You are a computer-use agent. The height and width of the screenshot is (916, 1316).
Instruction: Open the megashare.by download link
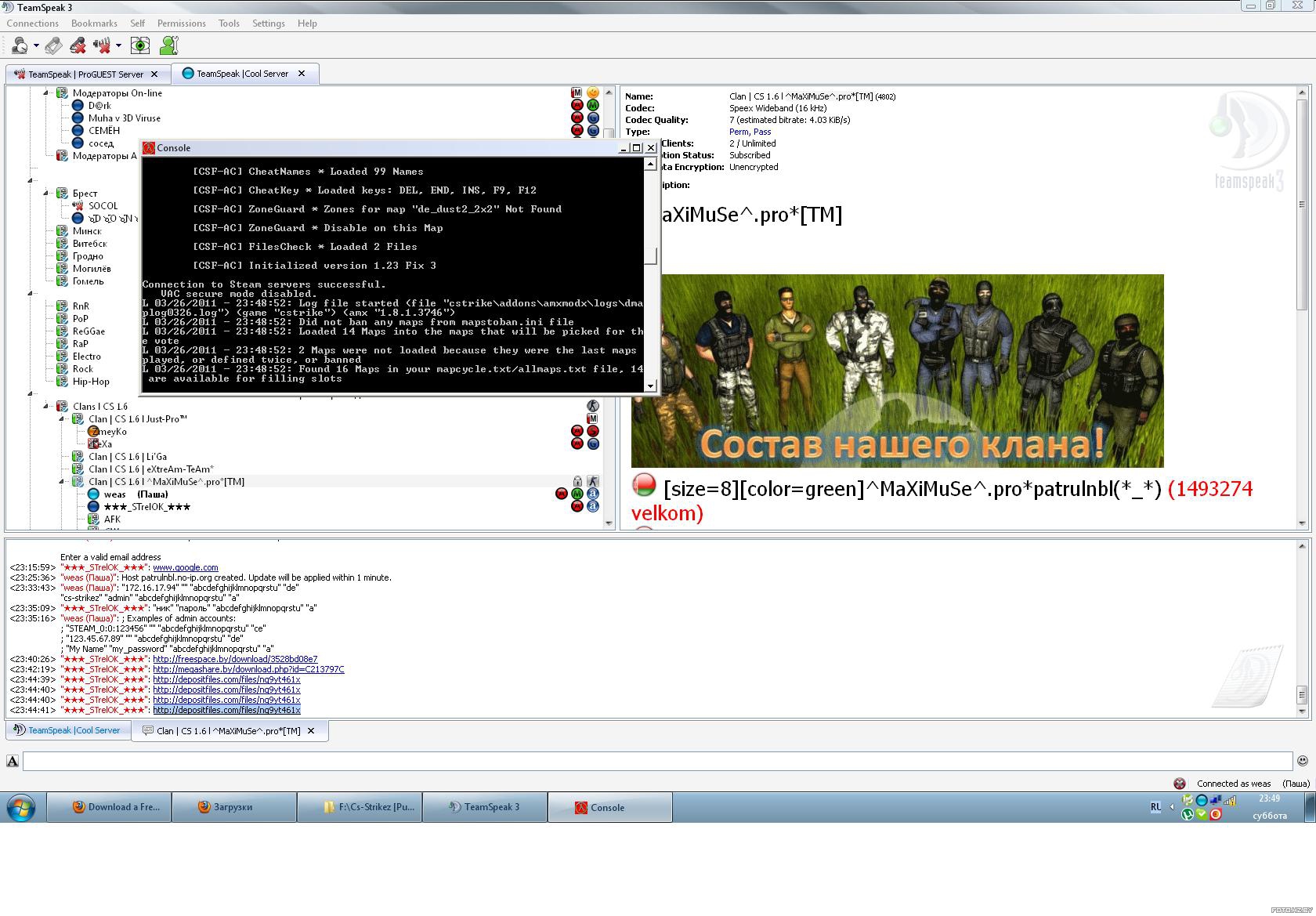coord(248,670)
